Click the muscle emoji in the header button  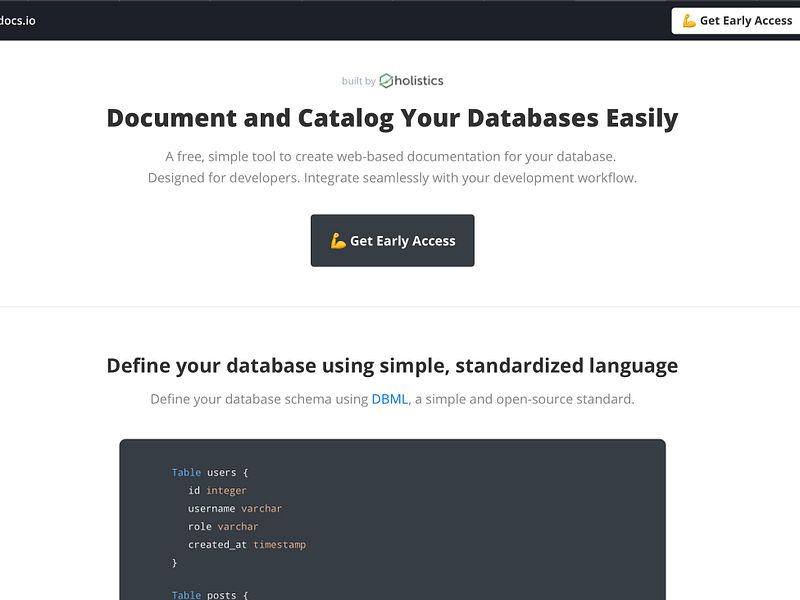[689, 21]
